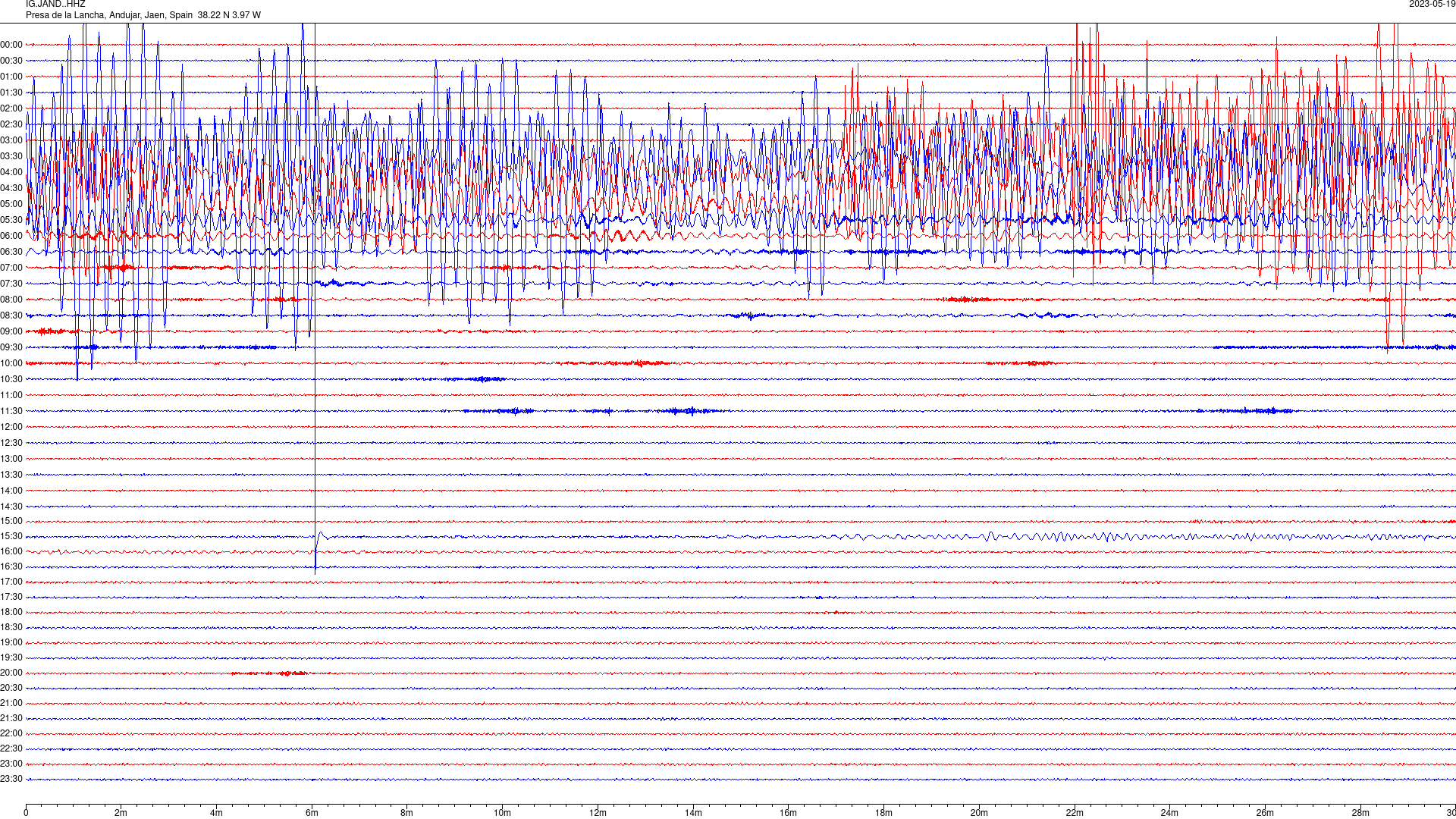Select the 01:30 time row label
Image resolution: width=1456 pixels, height=819 pixels.
tap(11, 93)
